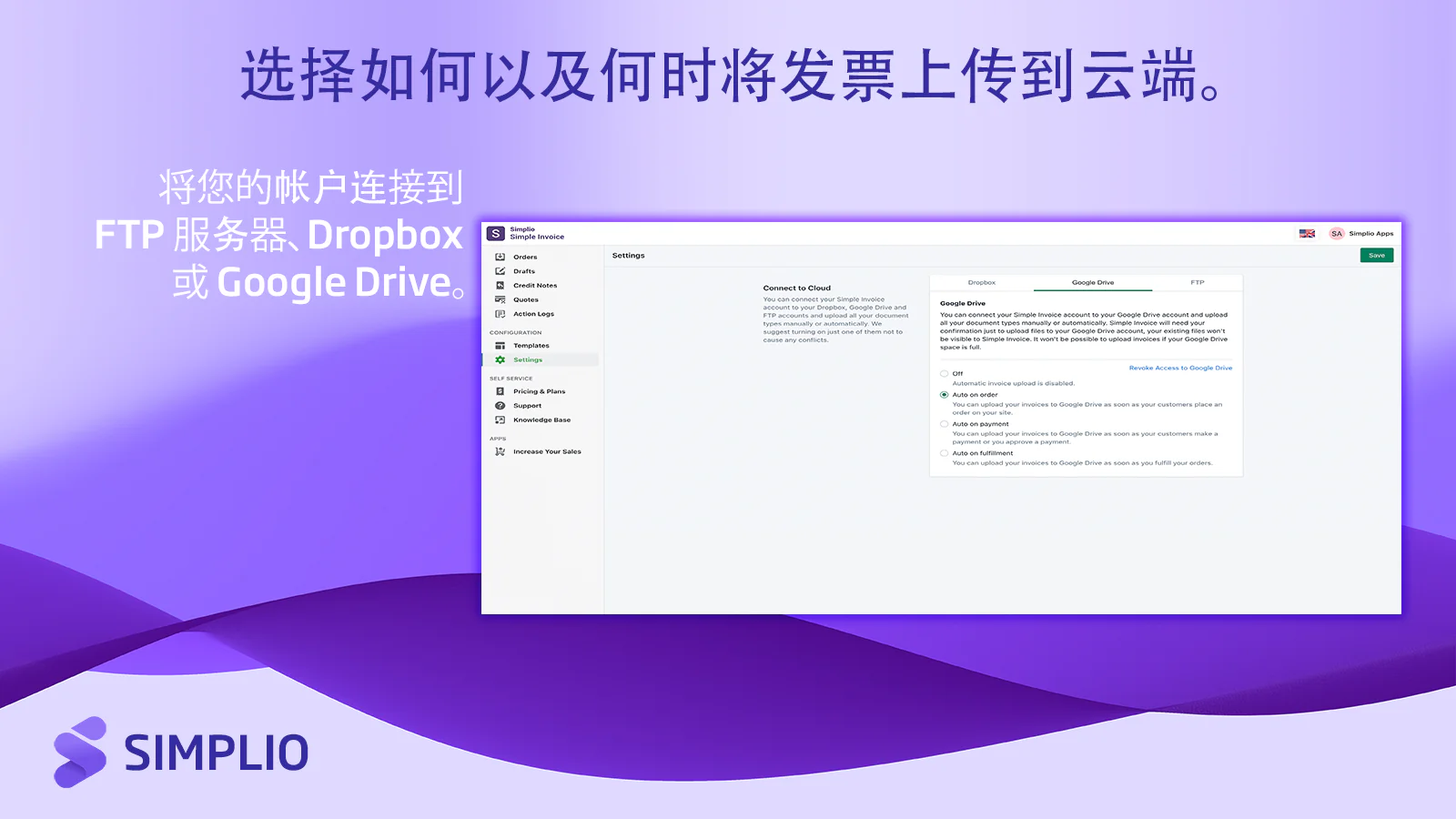The image size is (1456, 819).
Task: Switch to the Dropbox tab
Action: 982,283
